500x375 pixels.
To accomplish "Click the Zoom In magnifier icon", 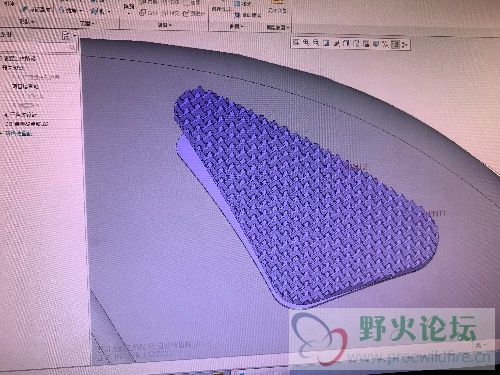I will [306, 43].
